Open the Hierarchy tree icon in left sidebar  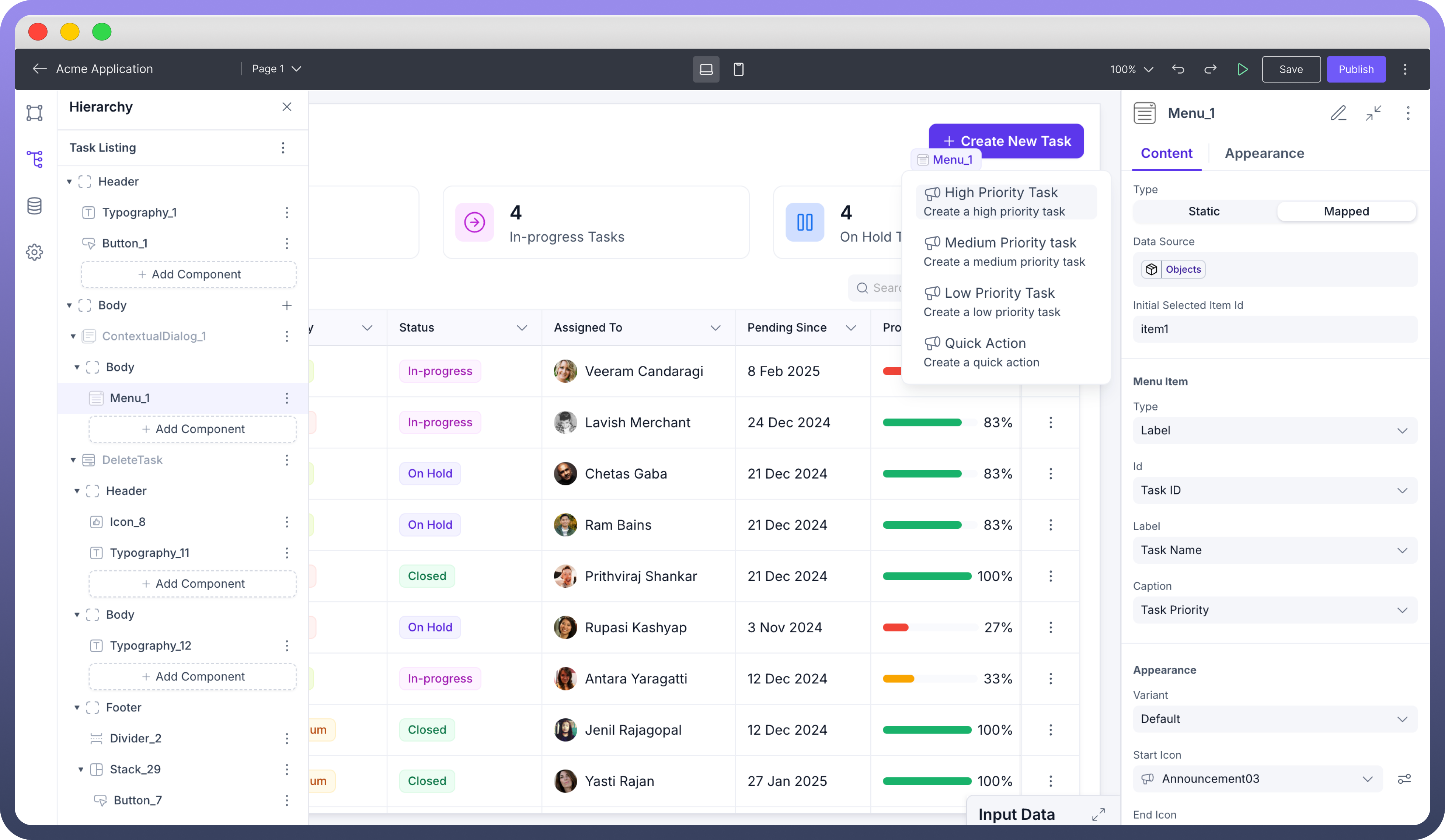coord(34,159)
